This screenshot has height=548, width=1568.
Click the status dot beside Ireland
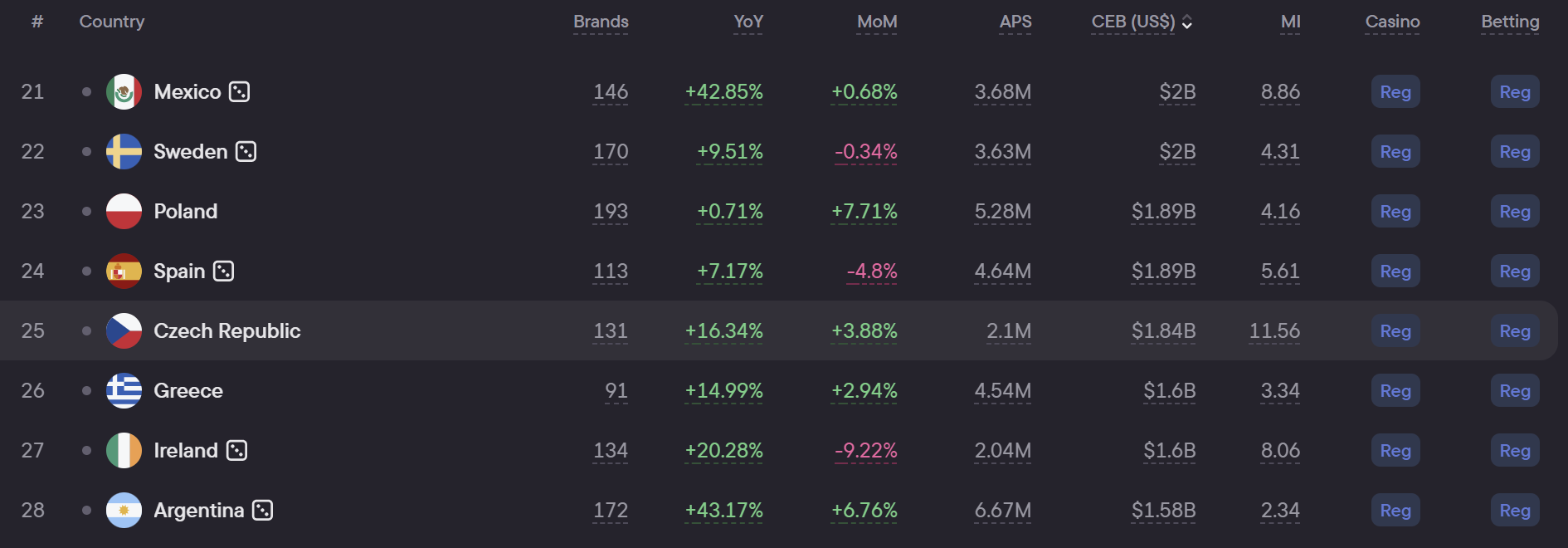pyautogui.click(x=86, y=450)
